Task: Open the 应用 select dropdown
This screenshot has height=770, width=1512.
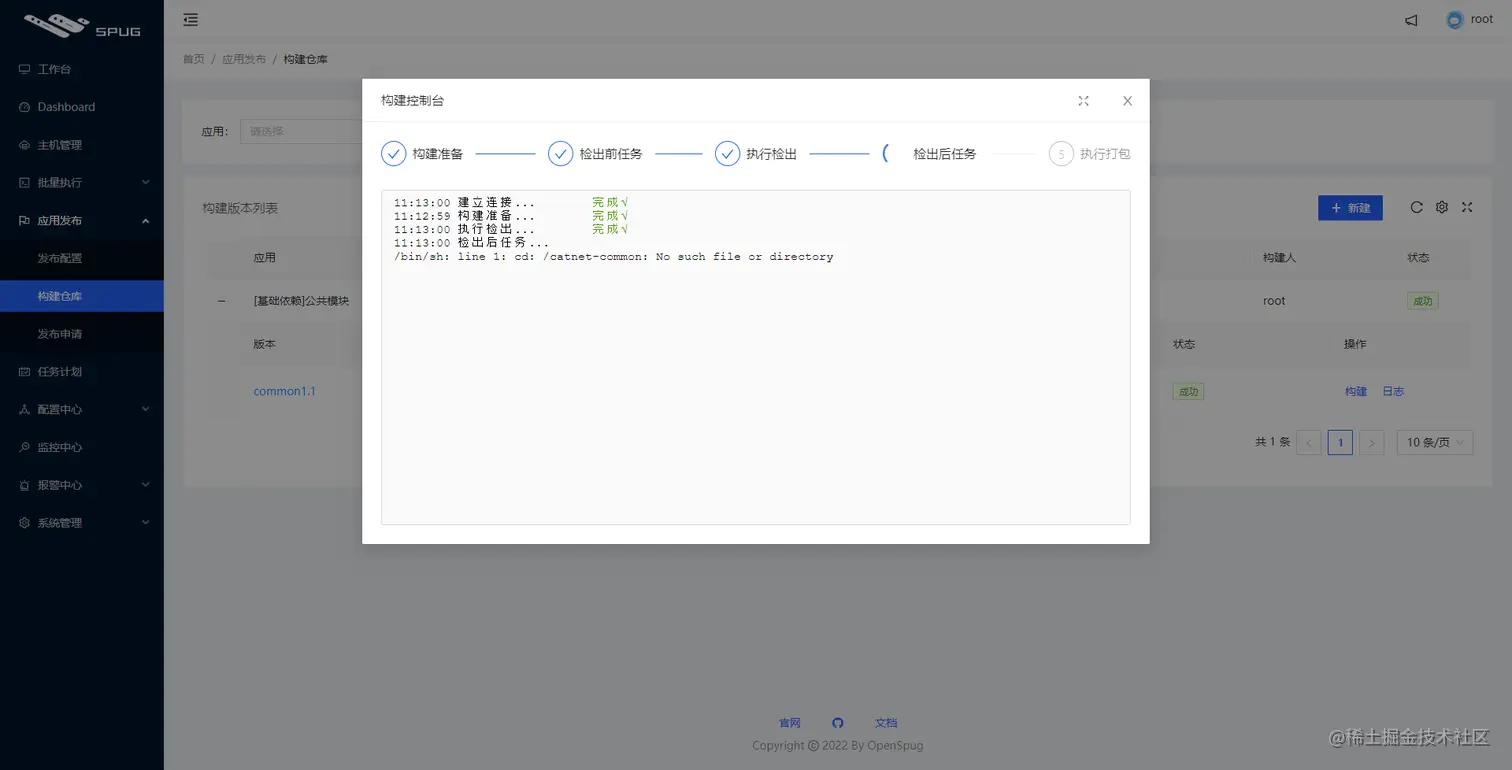Action: point(301,131)
